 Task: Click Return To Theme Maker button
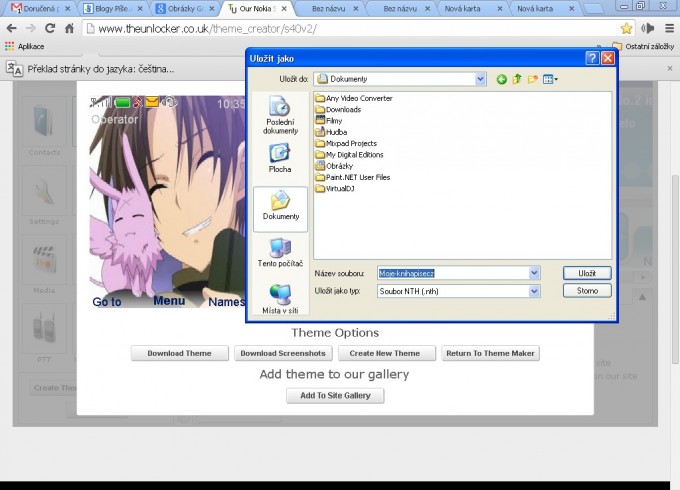490,353
